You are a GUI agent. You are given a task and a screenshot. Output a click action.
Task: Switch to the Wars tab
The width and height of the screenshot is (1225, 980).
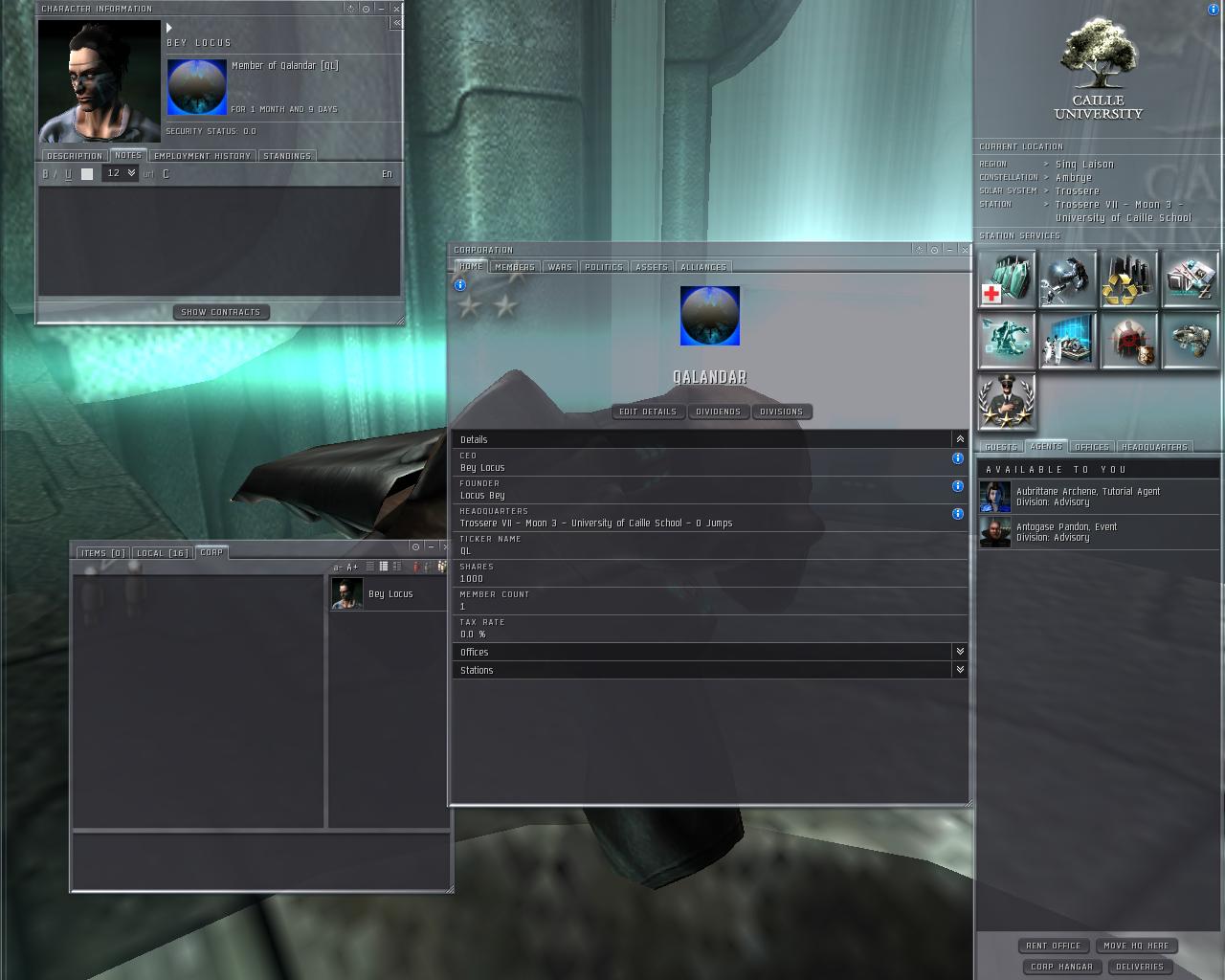[x=560, y=267]
